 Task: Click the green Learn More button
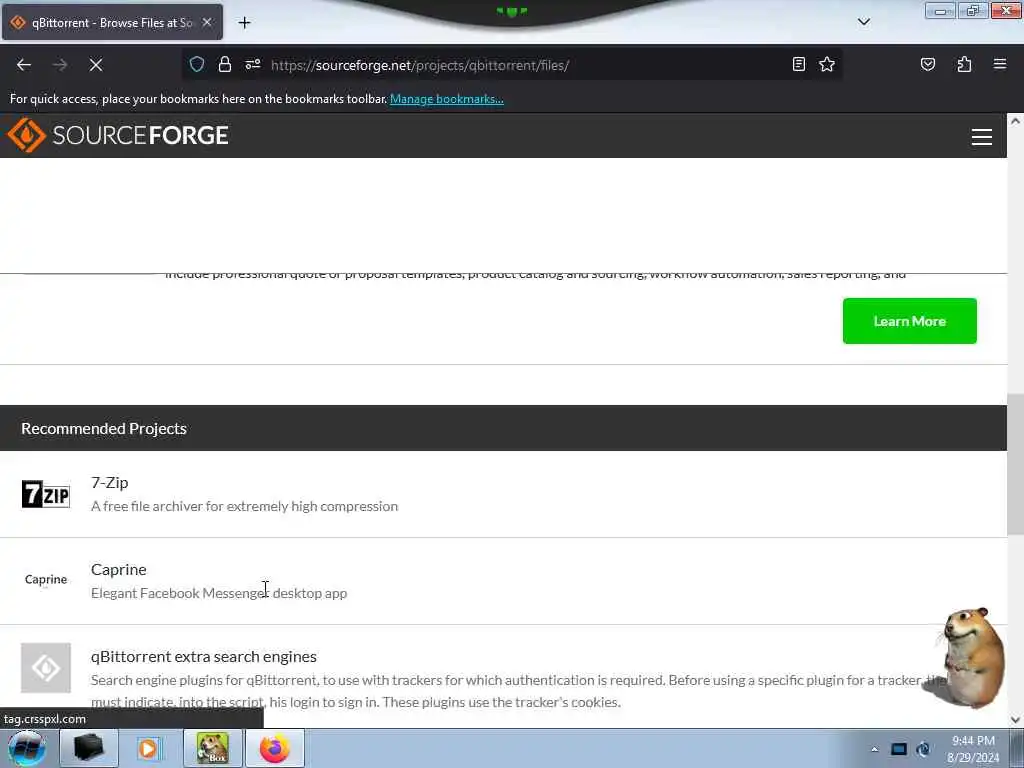(909, 321)
